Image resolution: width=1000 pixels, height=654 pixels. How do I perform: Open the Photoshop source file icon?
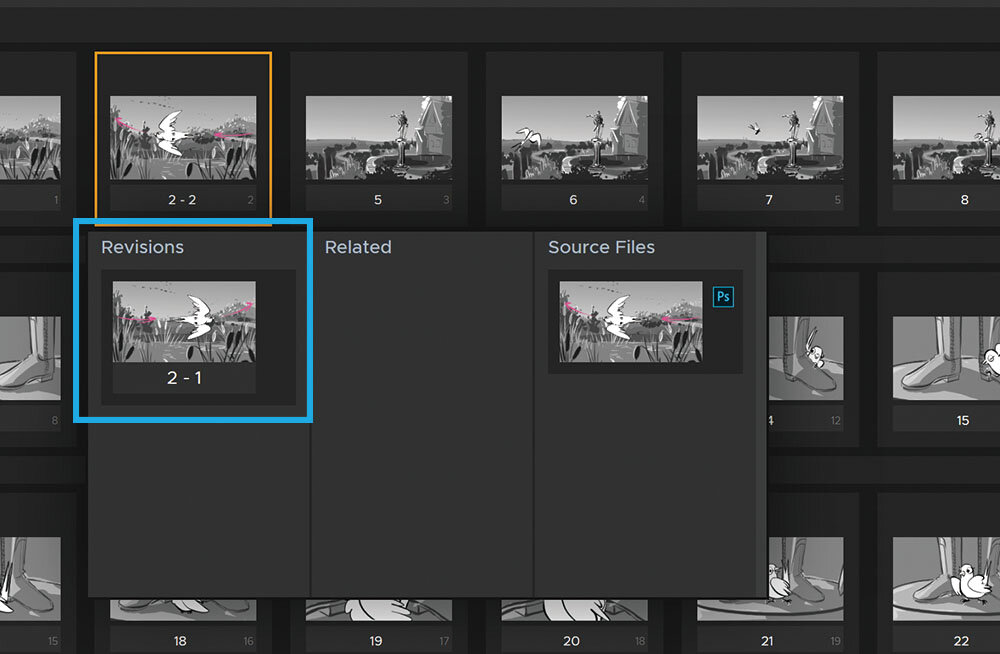tap(723, 297)
